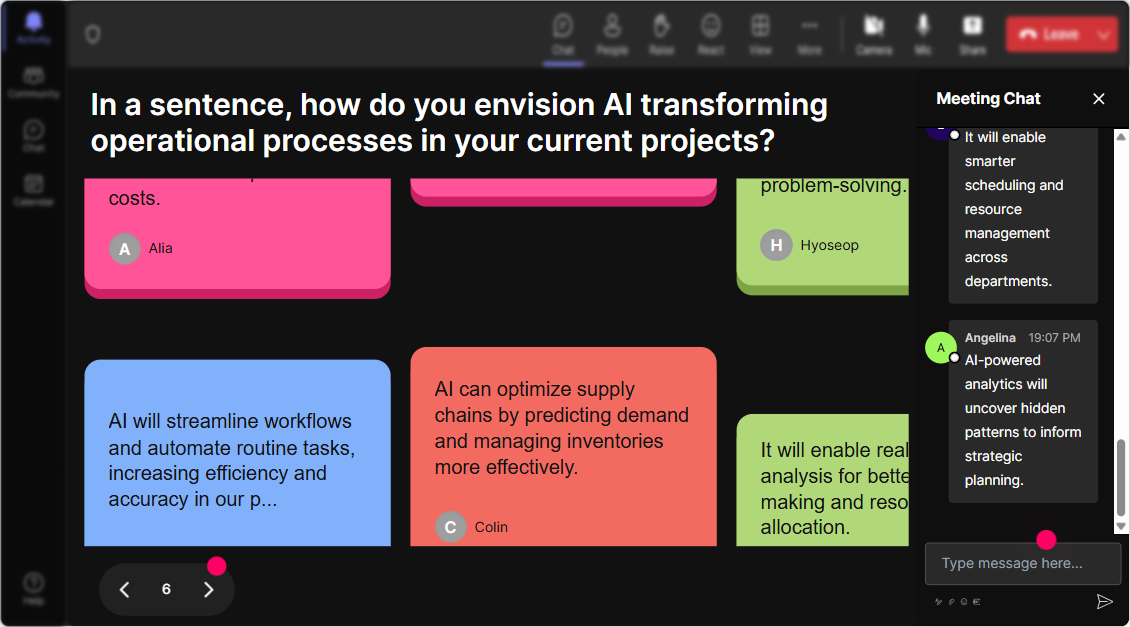This screenshot has width=1130, height=627.
Task: Click the 19:07 PM timestamp in chat
Action: point(1054,338)
